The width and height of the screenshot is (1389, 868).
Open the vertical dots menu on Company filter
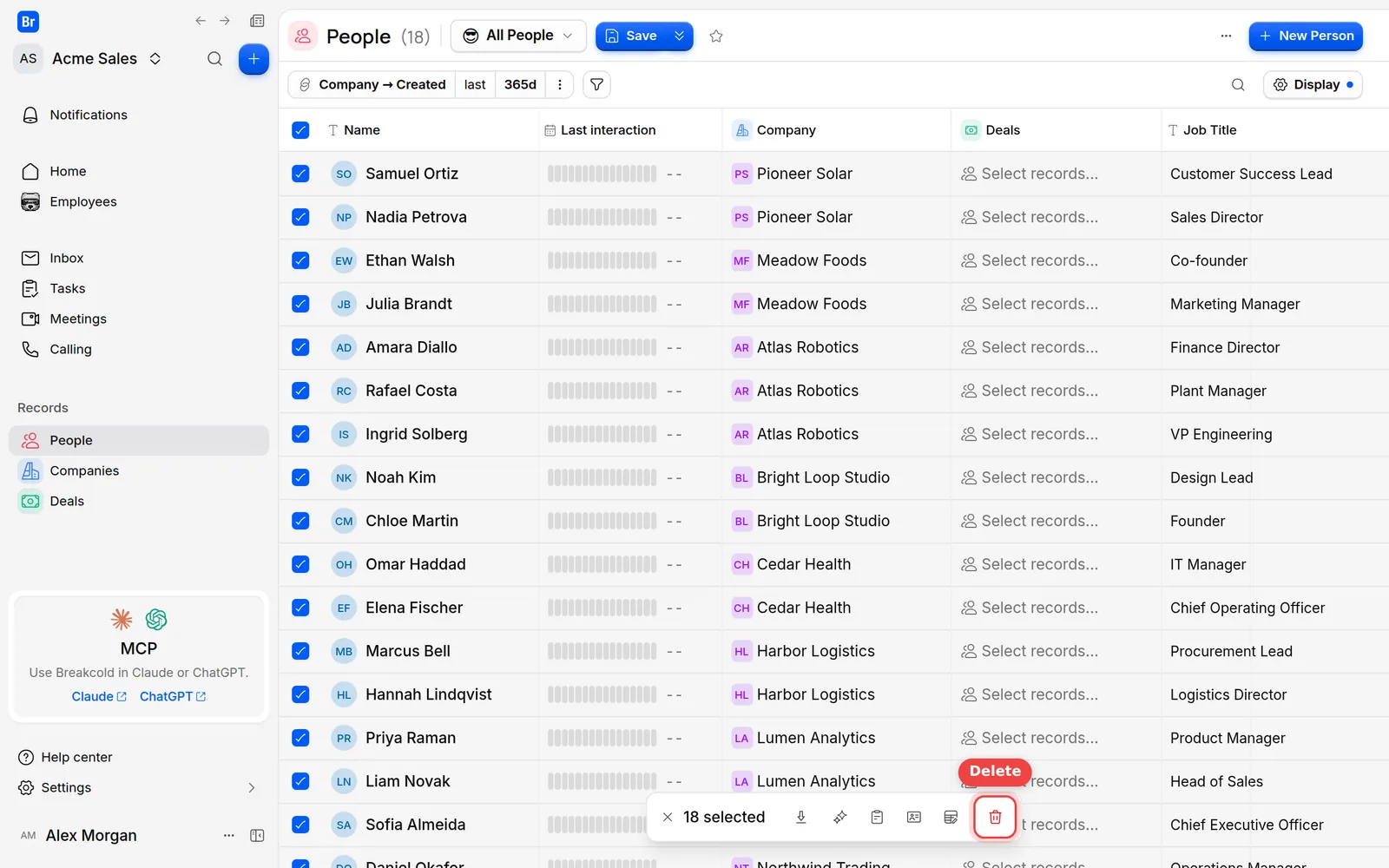click(560, 84)
